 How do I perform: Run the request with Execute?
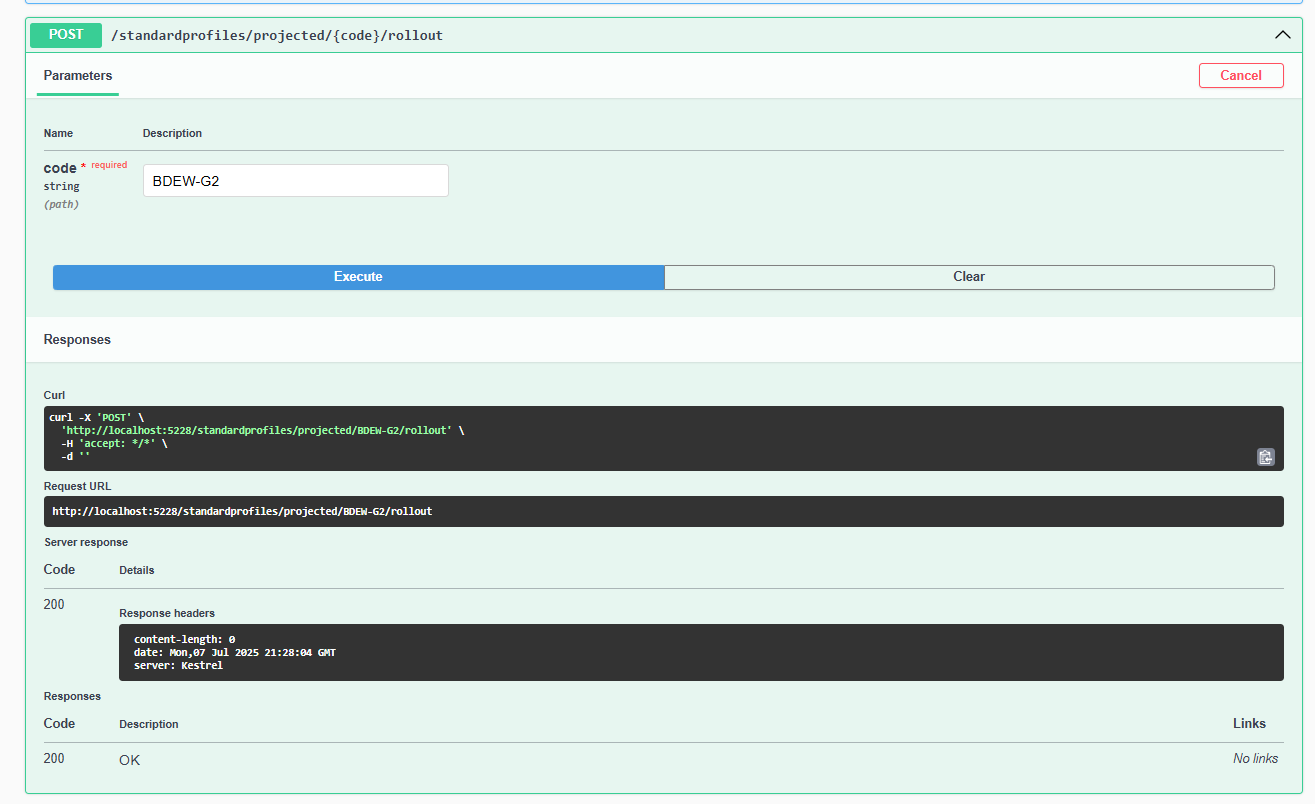coord(358,277)
